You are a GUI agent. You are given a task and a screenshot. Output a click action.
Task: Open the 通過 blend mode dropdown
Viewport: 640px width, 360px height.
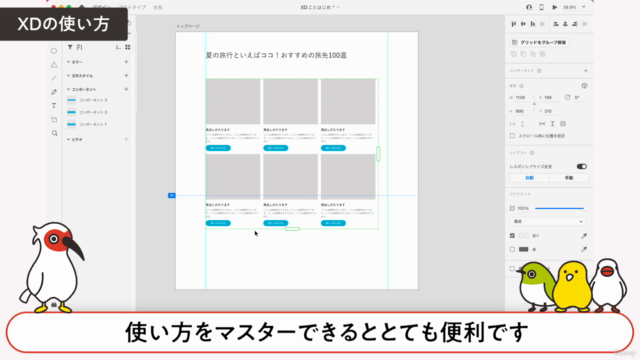click(x=548, y=221)
